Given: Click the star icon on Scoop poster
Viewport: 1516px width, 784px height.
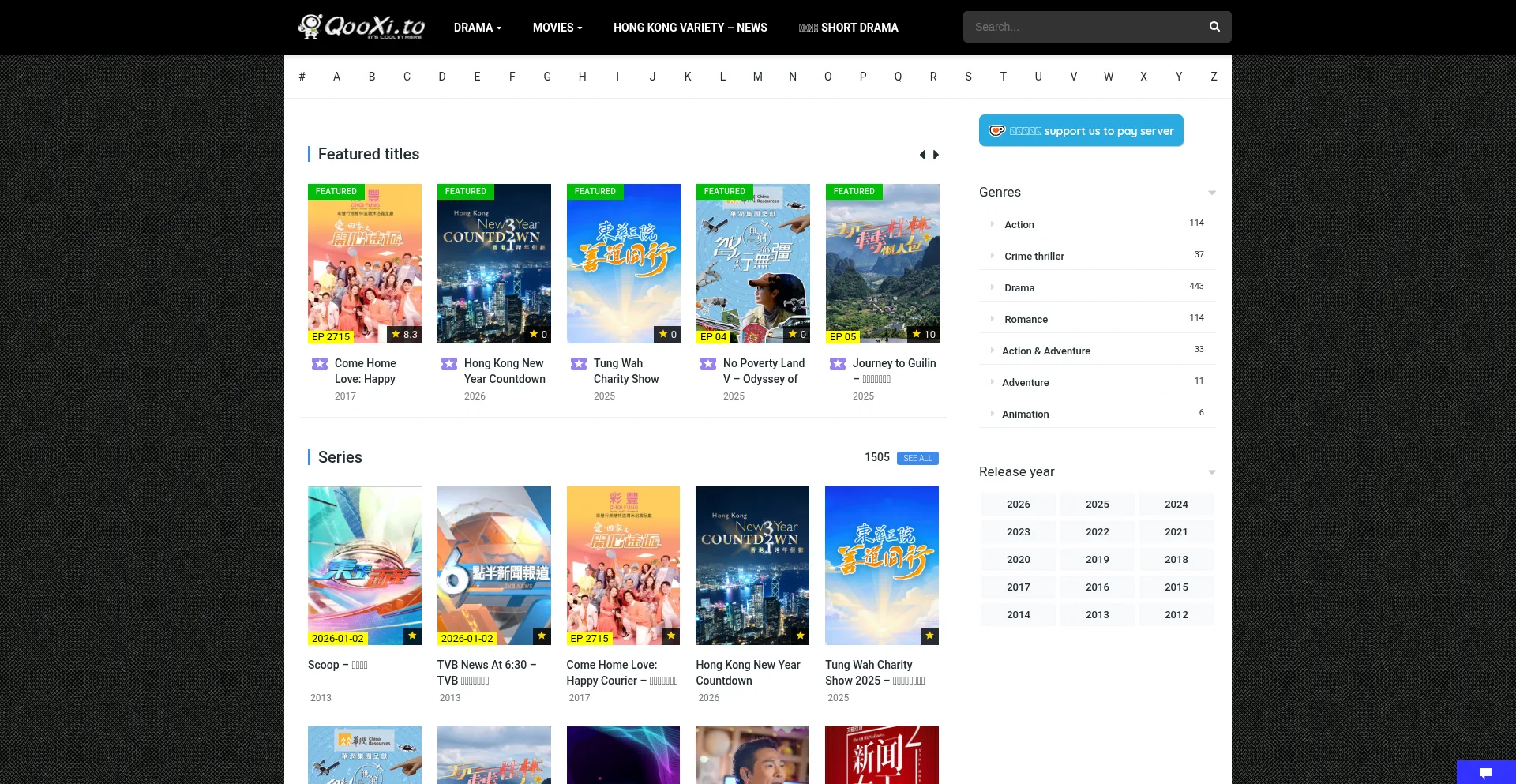Looking at the screenshot, I should click(412, 636).
